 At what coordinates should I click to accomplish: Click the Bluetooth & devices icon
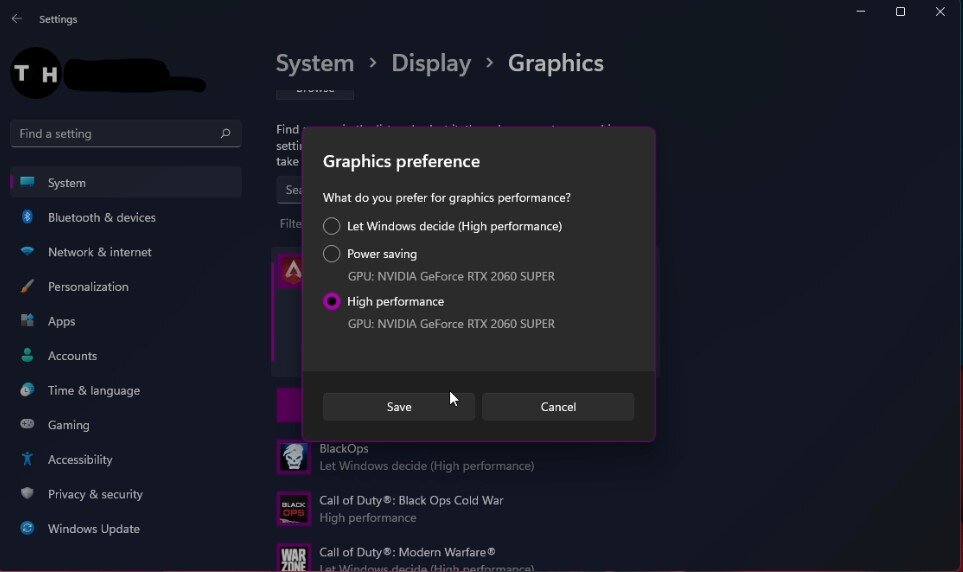point(27,217)
